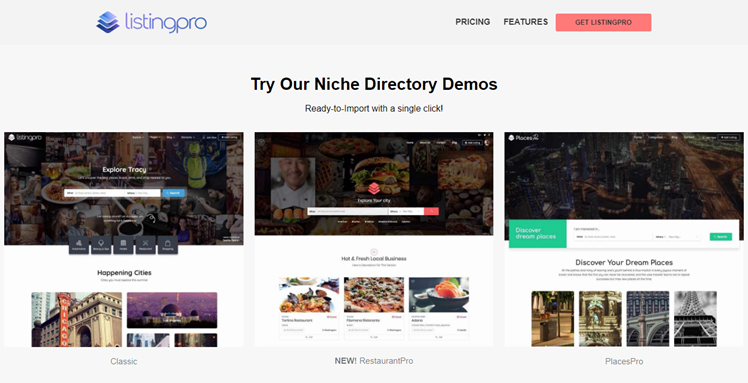
Task: Open the PlacesPro caption link
Action: tap(624, 362)
